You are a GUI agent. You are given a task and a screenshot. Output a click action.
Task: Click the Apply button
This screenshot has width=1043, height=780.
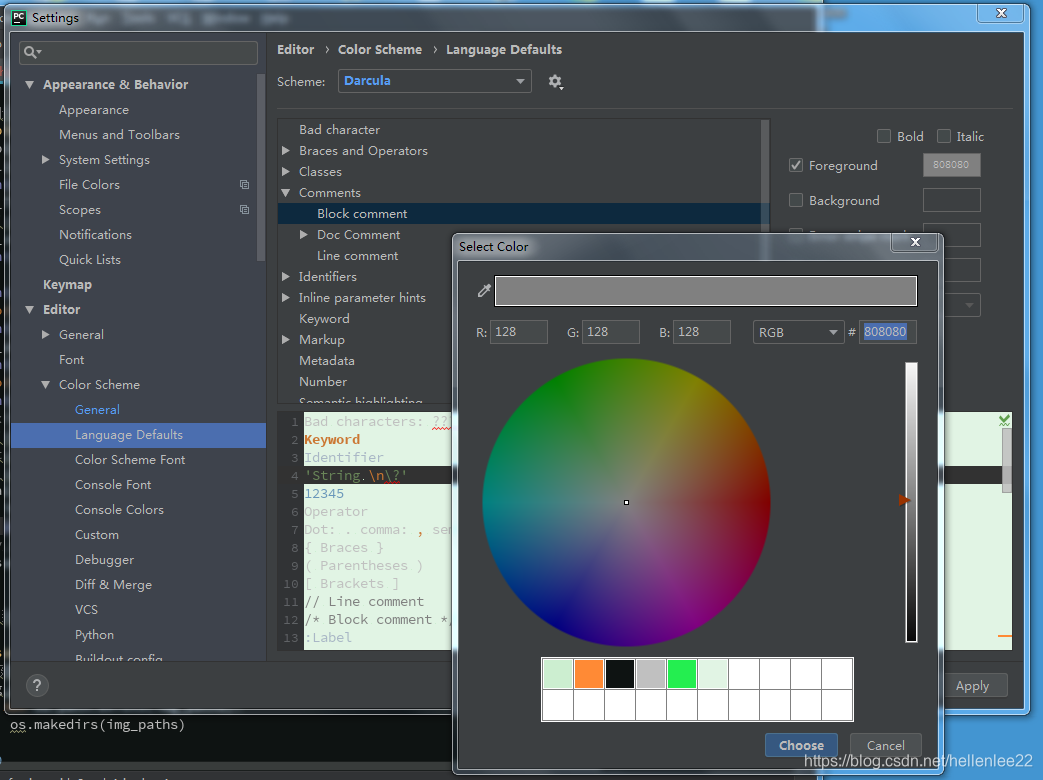click(972, 686)
